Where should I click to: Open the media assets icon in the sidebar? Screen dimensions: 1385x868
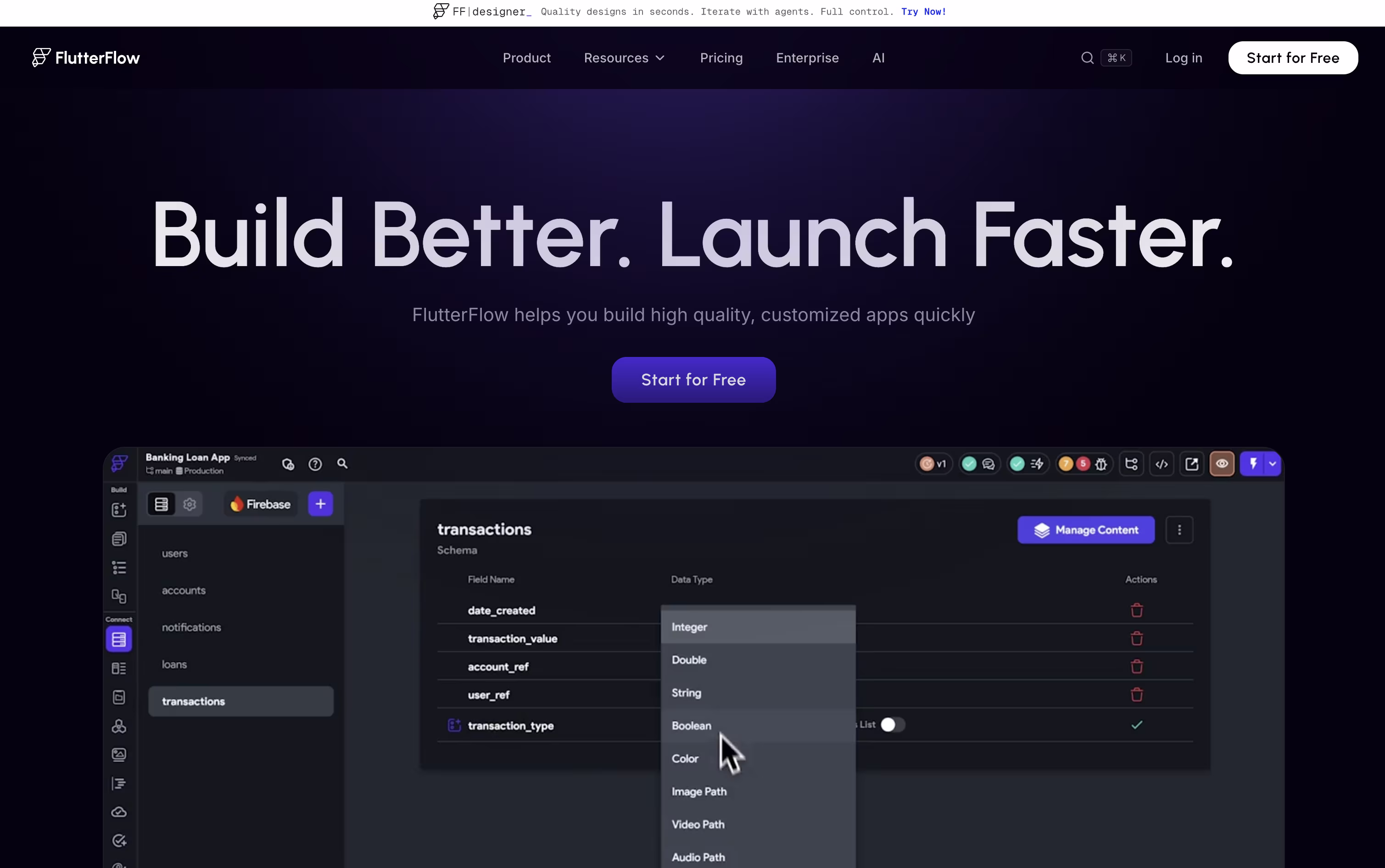coord(119,754)
